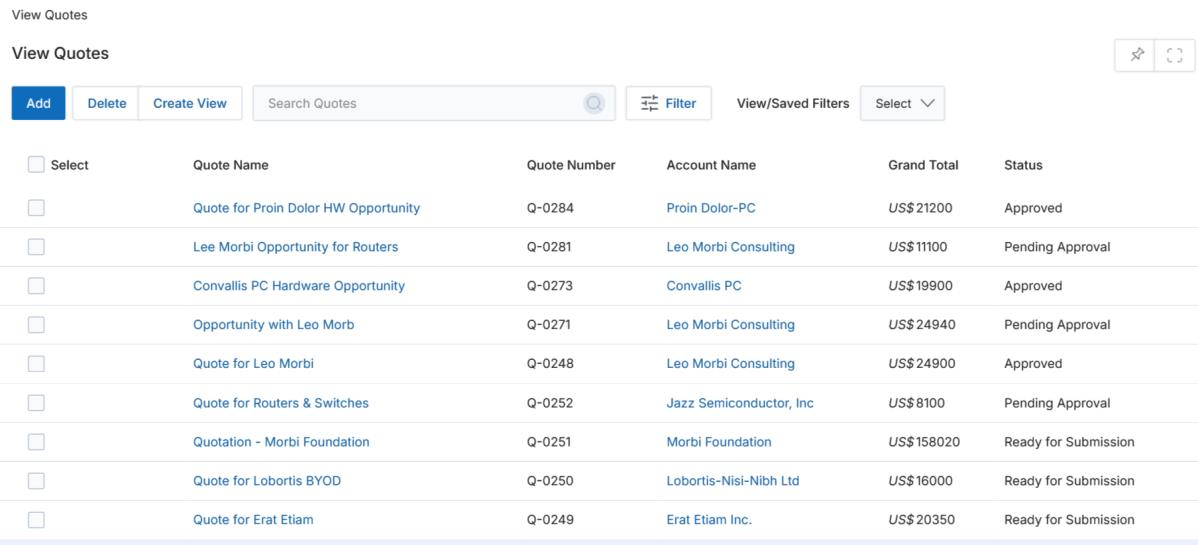
Task: Check the box for Quote for Erat Etiam
Action: click(36, 520)
